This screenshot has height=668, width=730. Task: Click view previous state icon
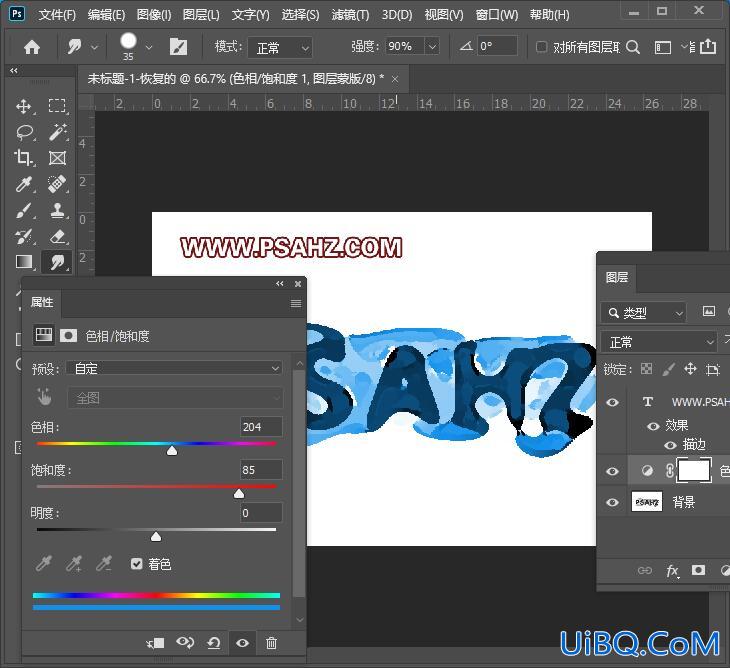pos(185,643)
